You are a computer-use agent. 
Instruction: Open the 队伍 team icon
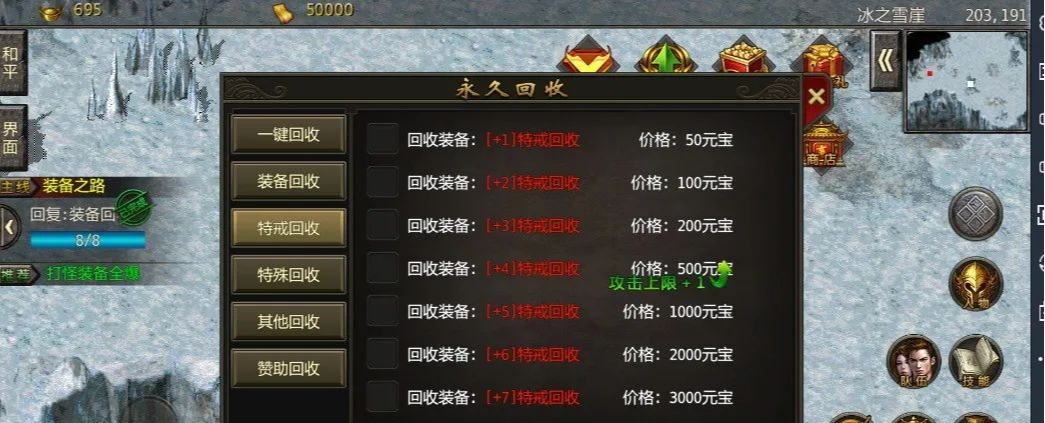click(x=914, y=361)
